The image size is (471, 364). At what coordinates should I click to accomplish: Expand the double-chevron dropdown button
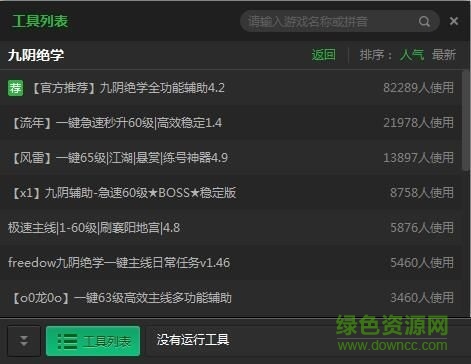(x=24, y=341)
